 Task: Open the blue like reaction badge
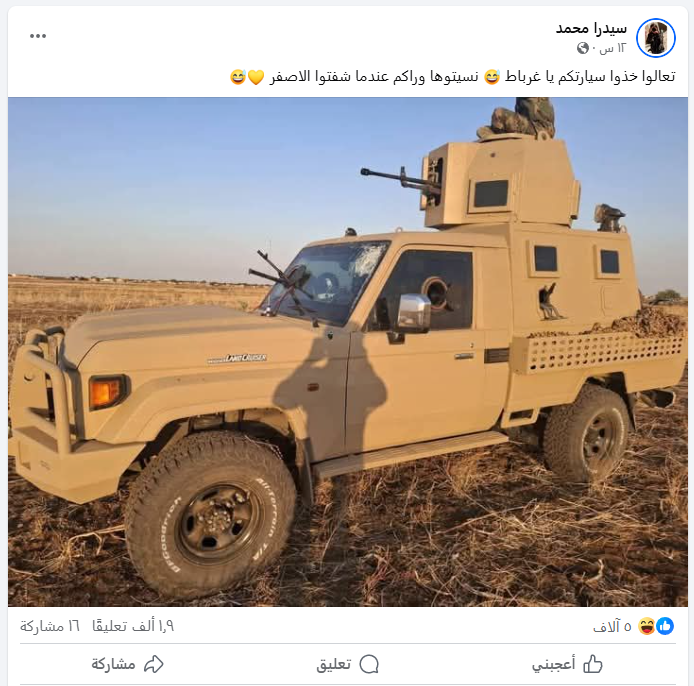(x=665, y=626)
